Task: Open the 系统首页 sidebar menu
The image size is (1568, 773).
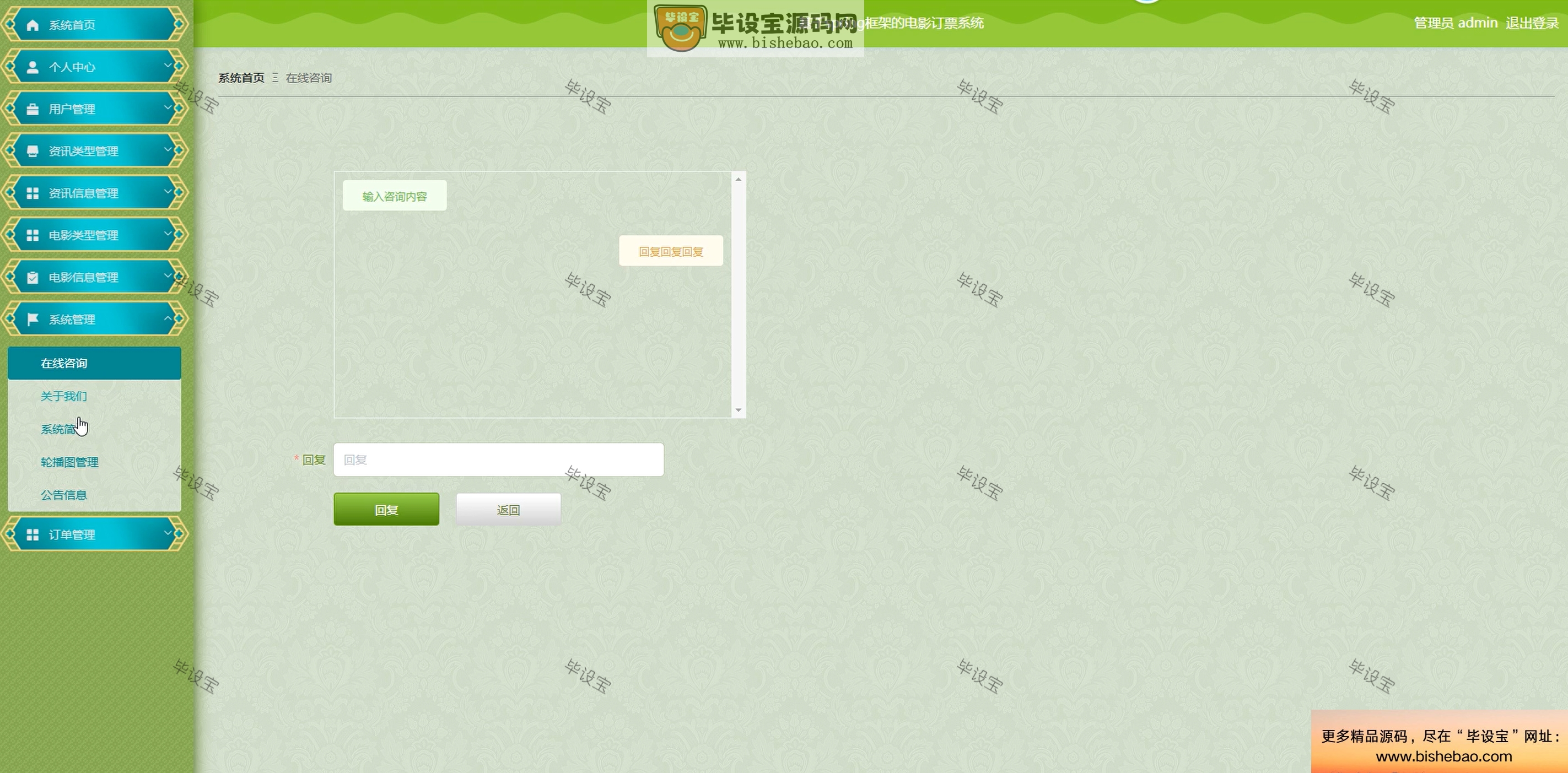Action: (x=94, y=24)
